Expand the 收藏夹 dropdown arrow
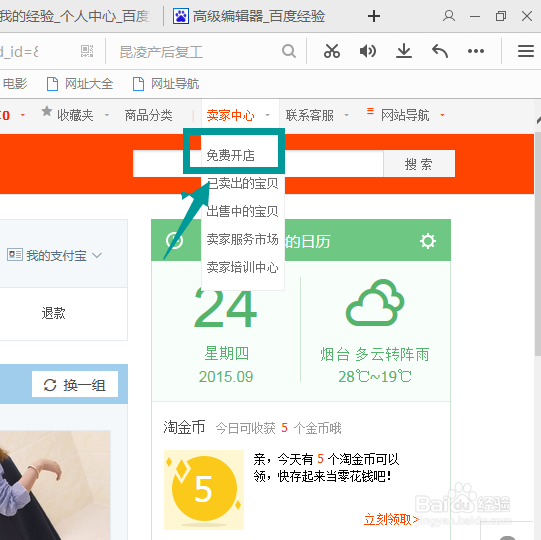Screen dimensions: 541x540 (x=107, y=115)
